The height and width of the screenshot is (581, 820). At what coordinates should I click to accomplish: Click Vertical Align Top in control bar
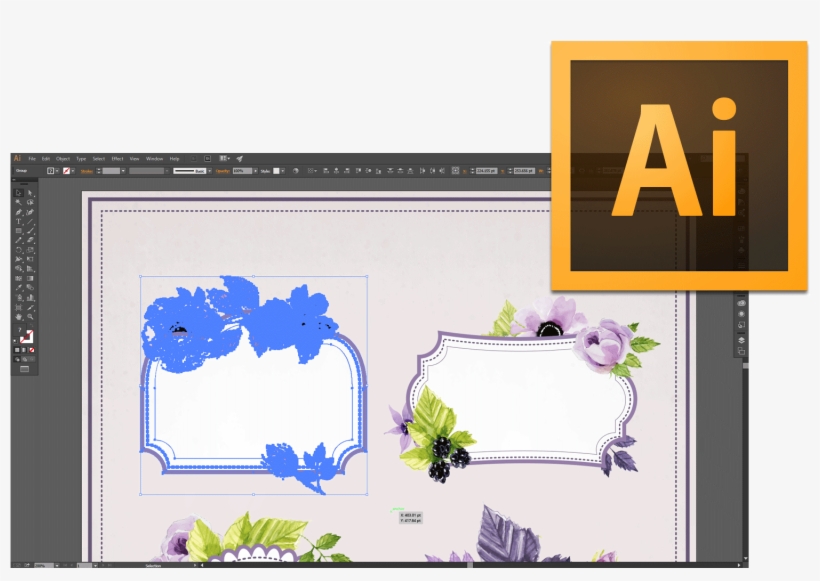tap(358, 170)
